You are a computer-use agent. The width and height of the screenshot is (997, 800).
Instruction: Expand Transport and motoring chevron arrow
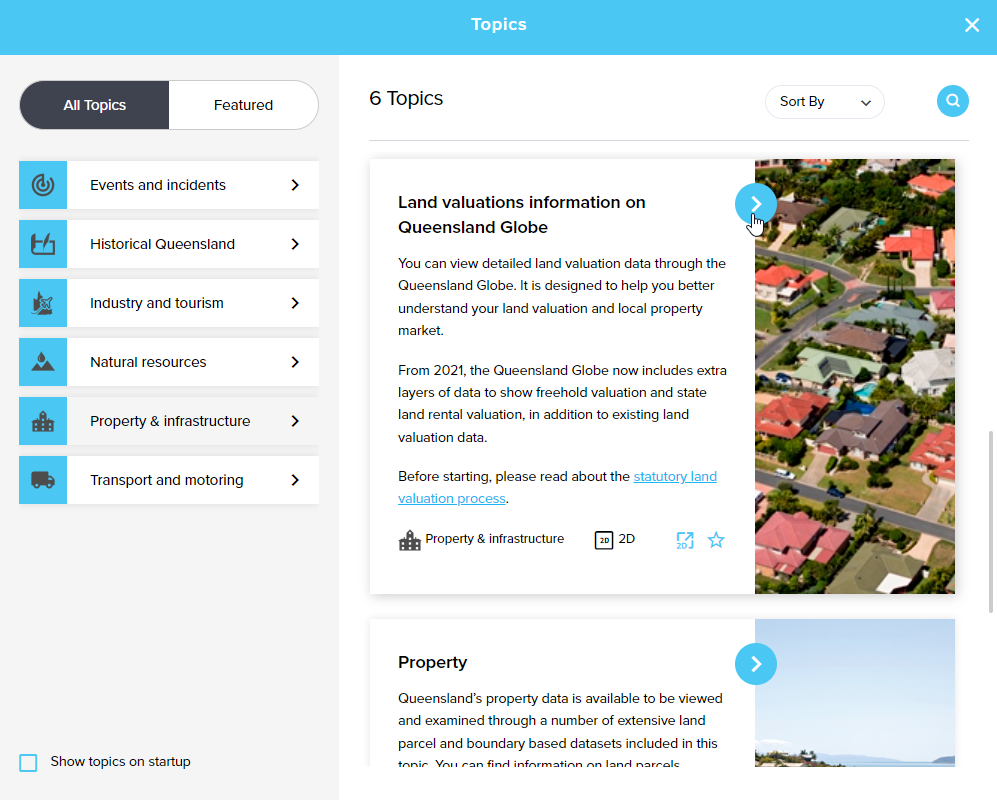coord(295,480)
